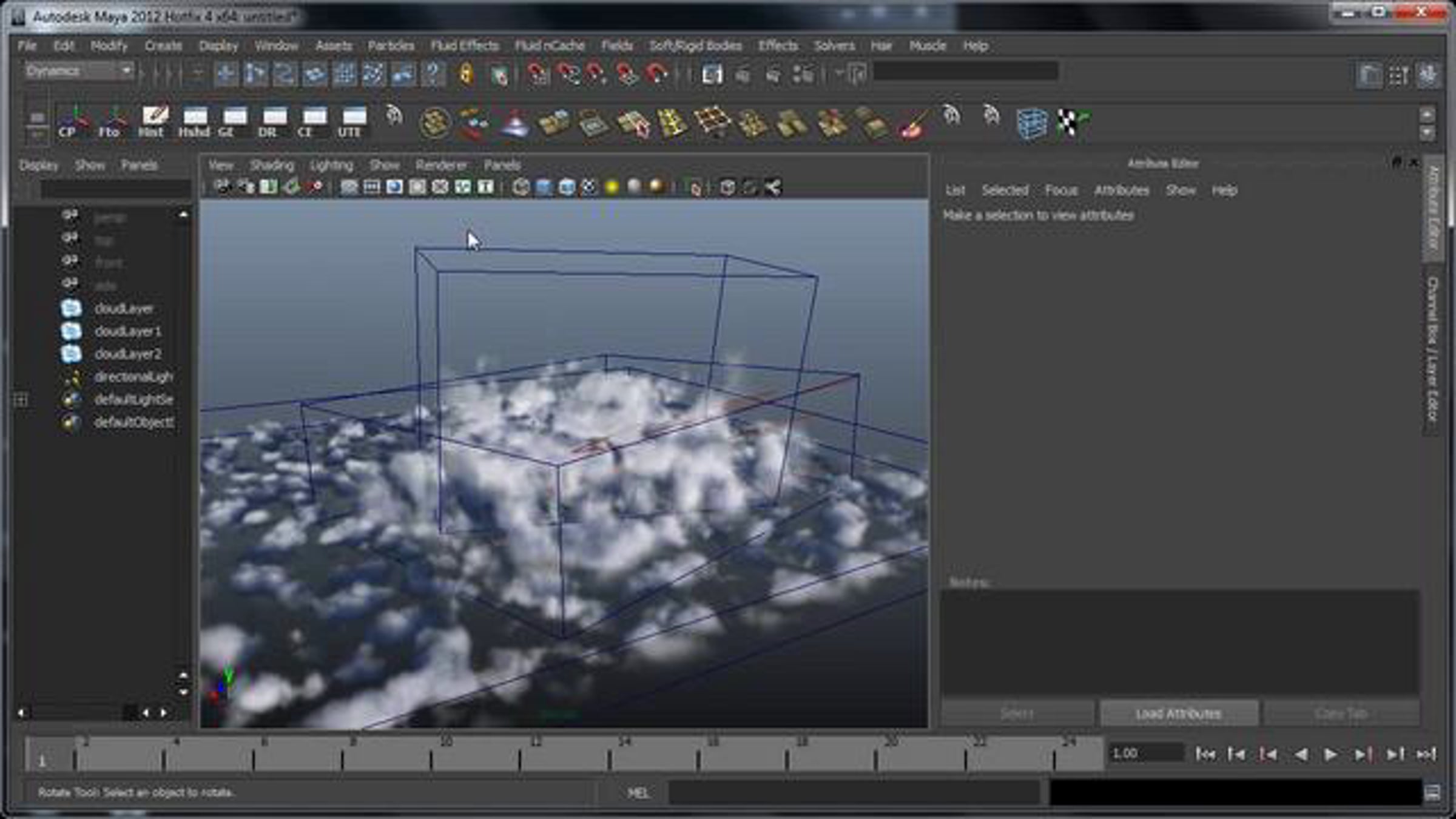Viewport: 1456px width, 819px height.
Task: Expand the shelf tab down arrow
Action: click(1427, 132)
